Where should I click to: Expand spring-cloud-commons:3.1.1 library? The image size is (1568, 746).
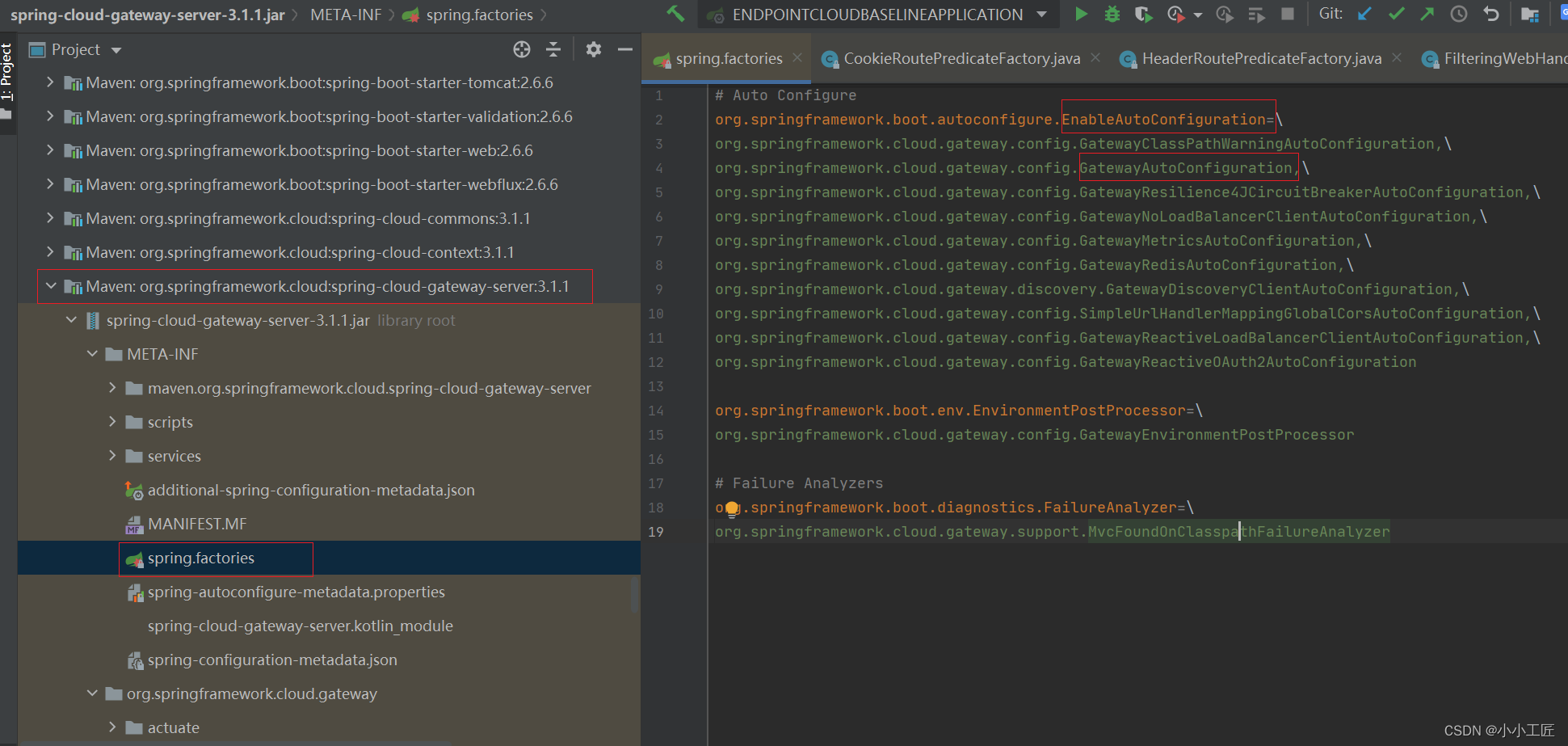(50, 218)
